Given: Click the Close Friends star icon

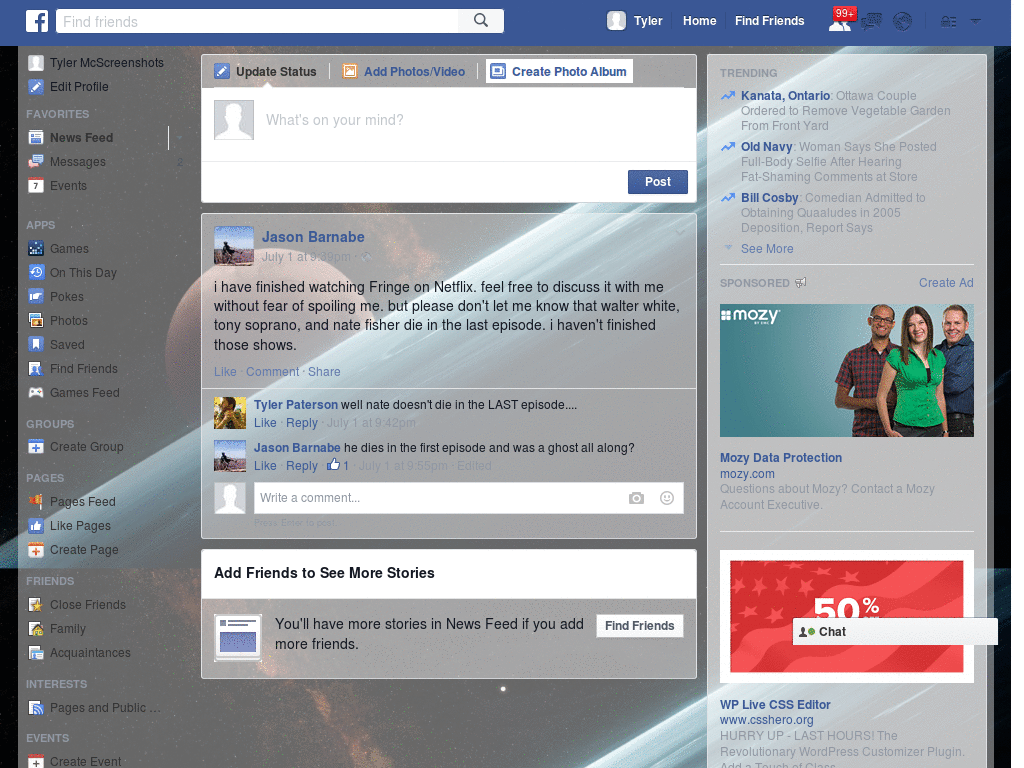Looking at the screenshot, I should [x=36, y=605].
